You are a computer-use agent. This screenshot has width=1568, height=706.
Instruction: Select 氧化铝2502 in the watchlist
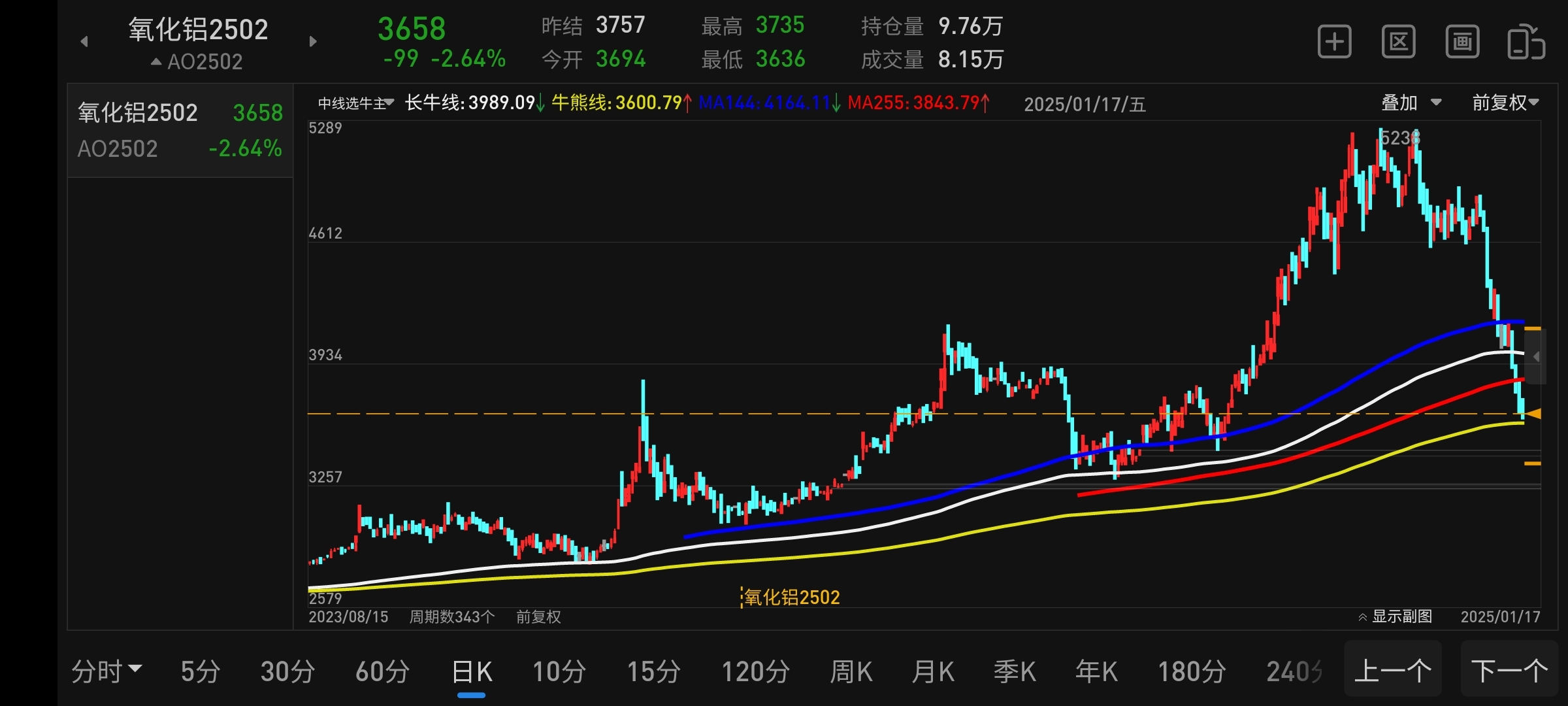pyautogui.click(x=180, y=130)
